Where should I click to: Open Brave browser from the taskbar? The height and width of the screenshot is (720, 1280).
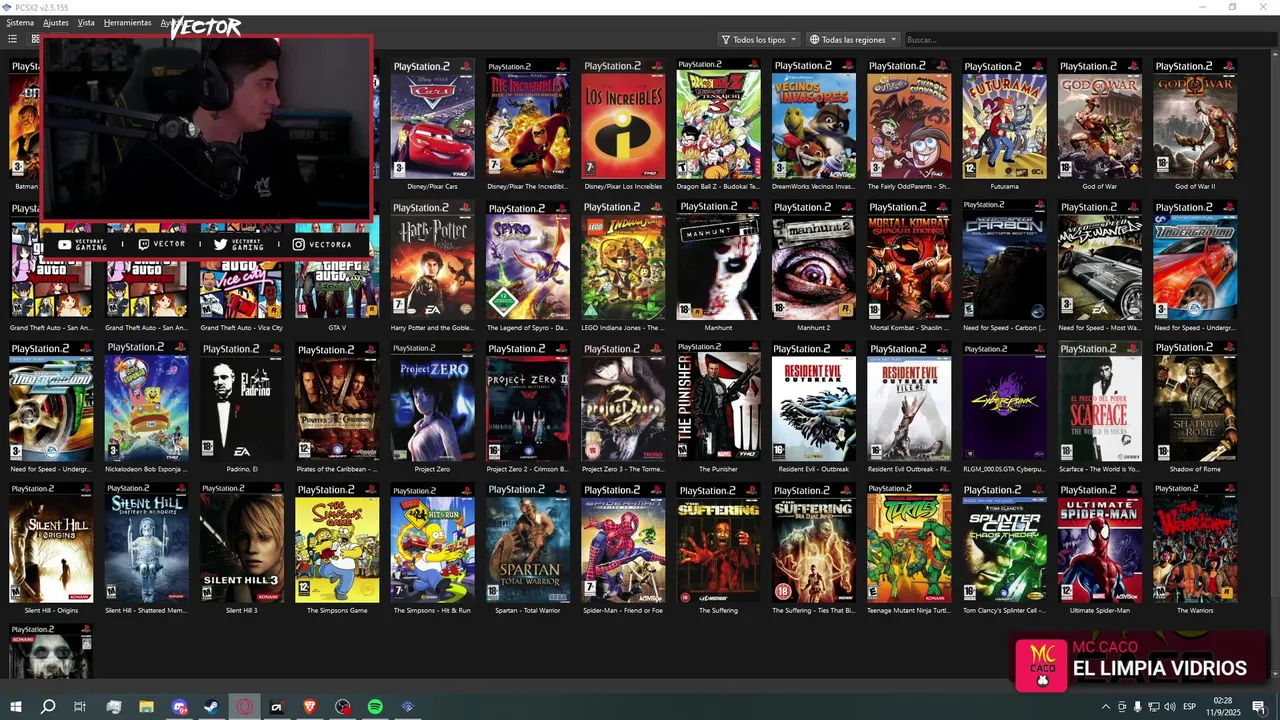tap(310, 707)
